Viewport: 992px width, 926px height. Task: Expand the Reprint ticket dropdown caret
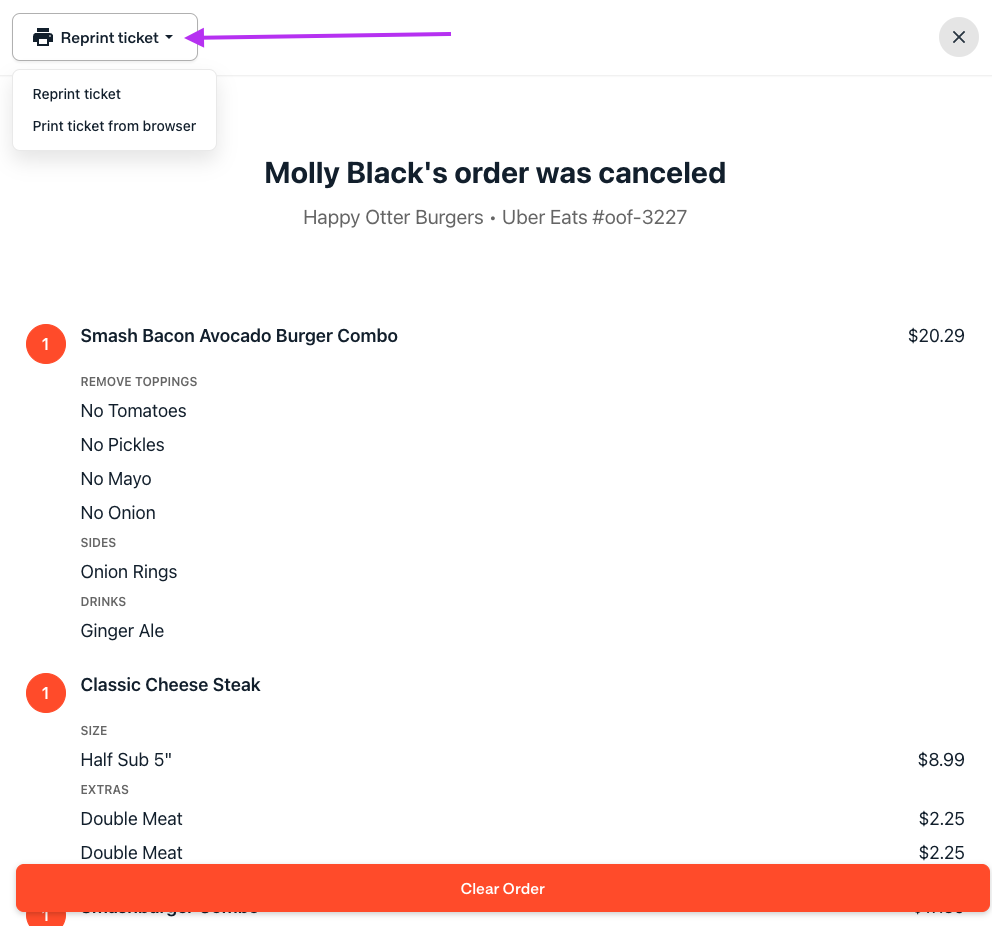pos(170,38)
